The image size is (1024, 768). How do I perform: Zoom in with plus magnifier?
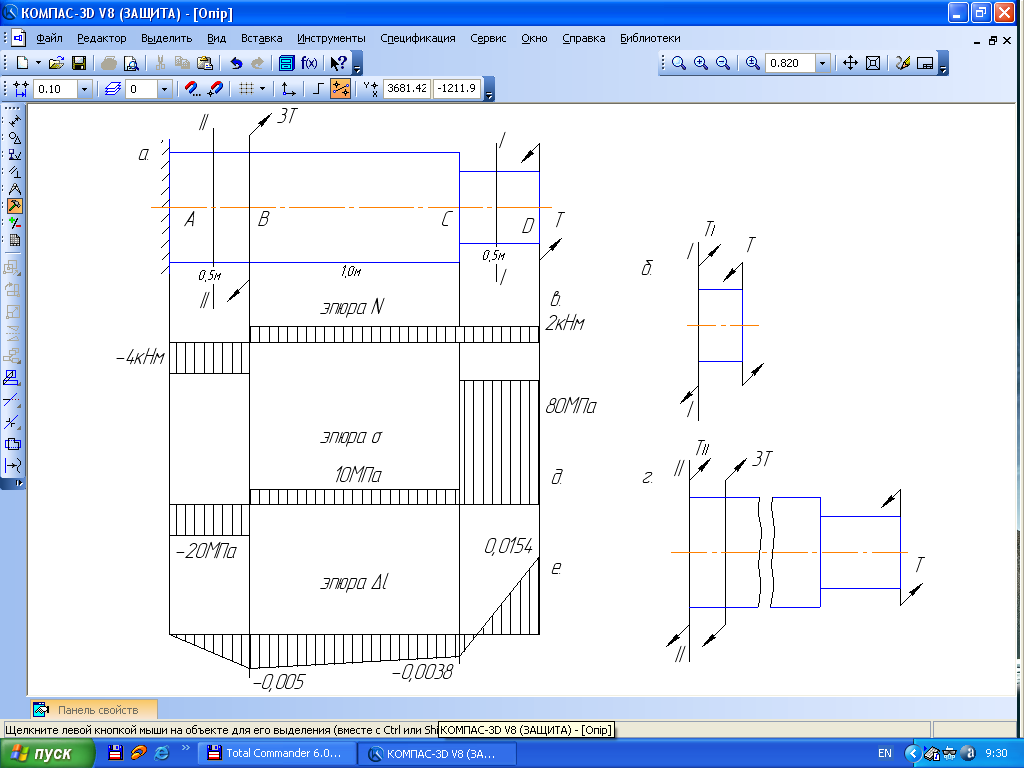(701, 63)
